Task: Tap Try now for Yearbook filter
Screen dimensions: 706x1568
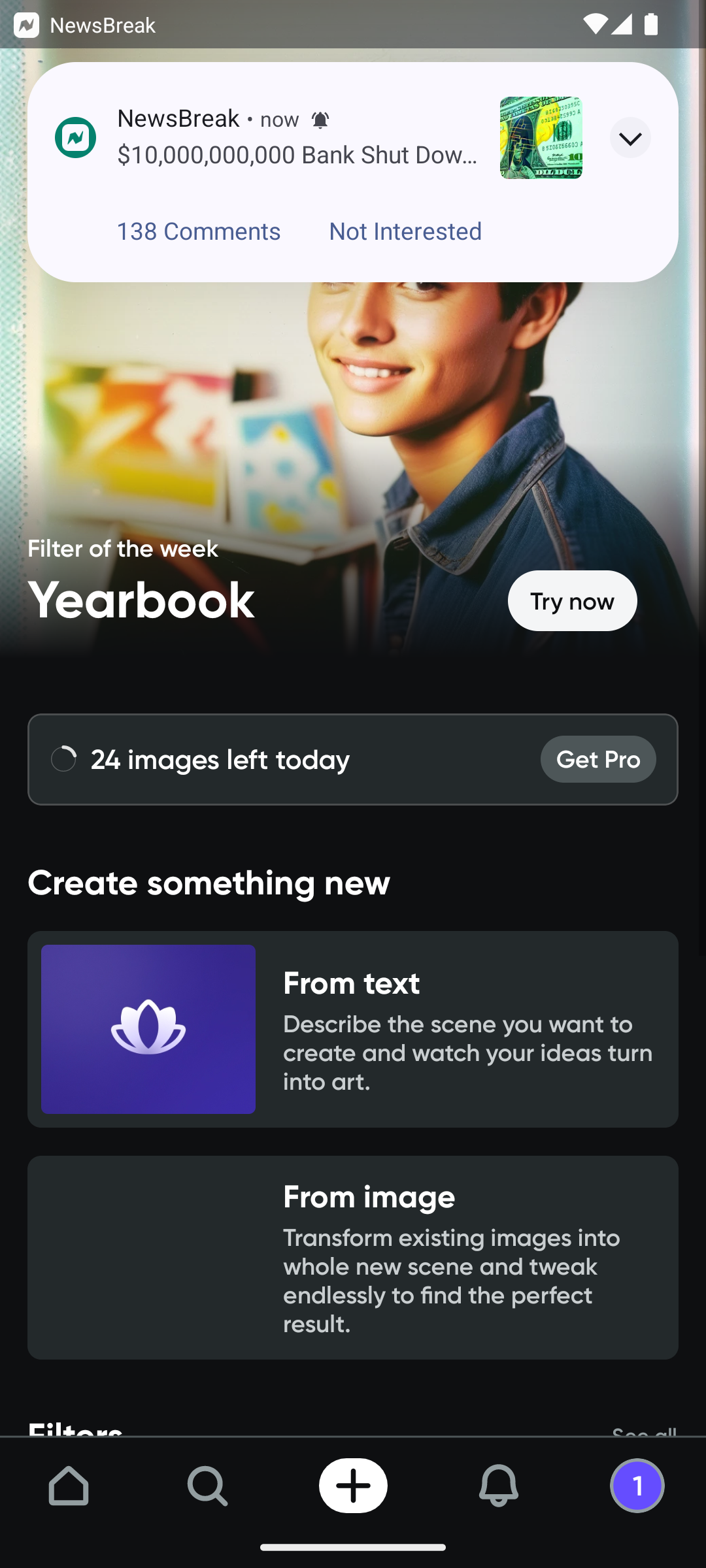Action: point(572,600)
